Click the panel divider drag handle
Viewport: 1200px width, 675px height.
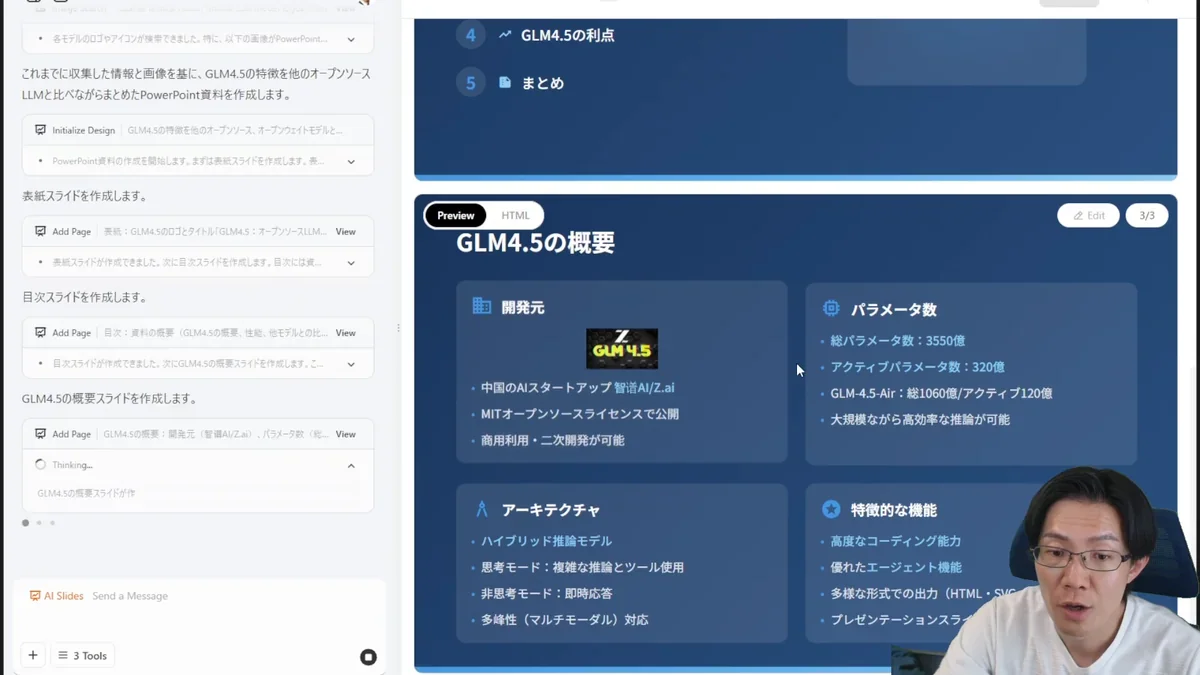(398, 328)
